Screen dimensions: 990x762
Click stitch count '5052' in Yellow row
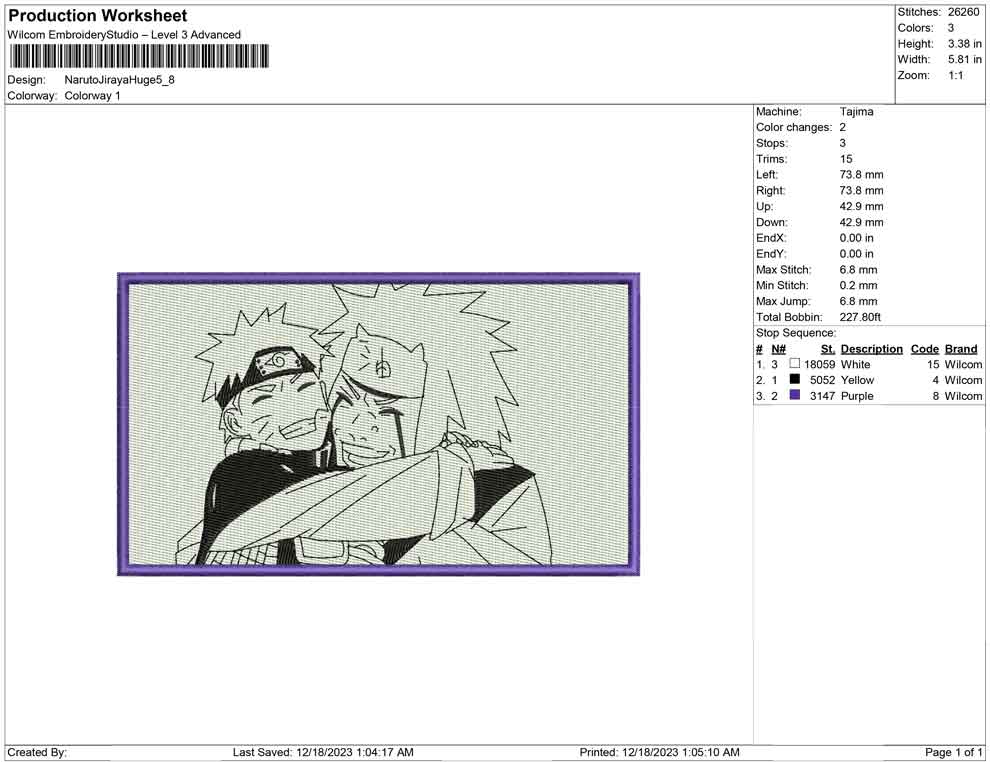click(x=823, y=380)
